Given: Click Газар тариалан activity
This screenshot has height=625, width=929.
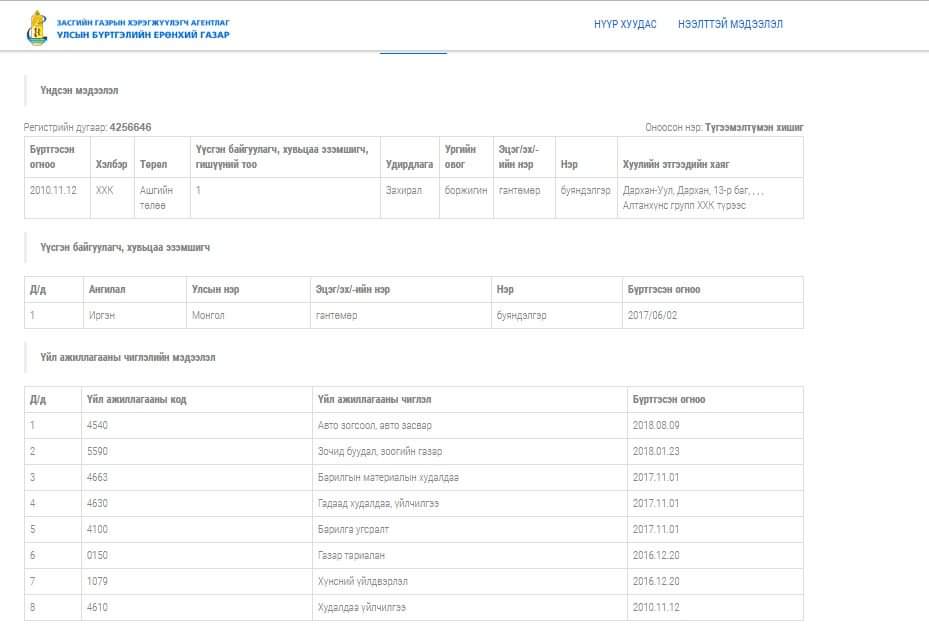Looking at the screenshot, I should coord(351,556).
